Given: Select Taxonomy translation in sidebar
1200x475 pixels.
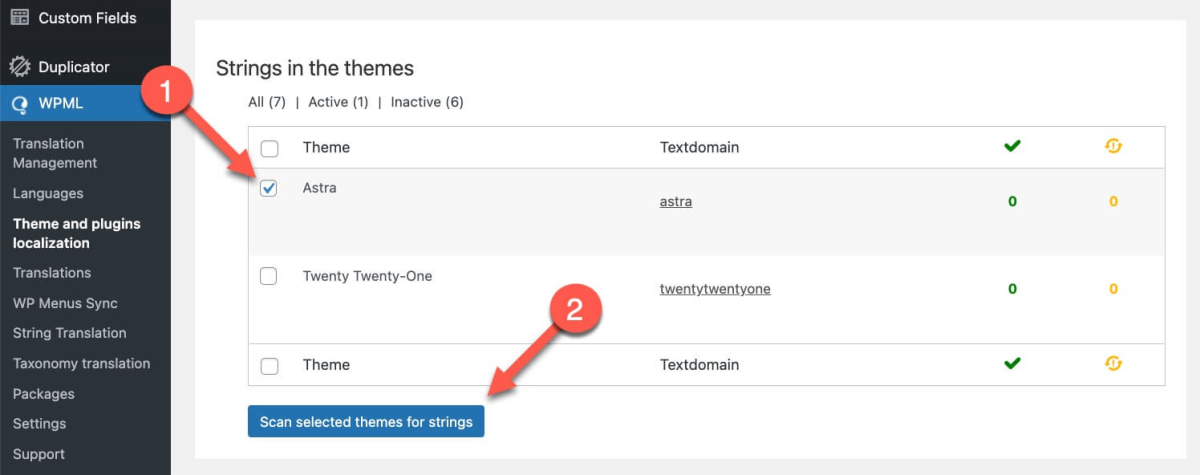Looking at the screenshot, I should [x=81, y=363].
